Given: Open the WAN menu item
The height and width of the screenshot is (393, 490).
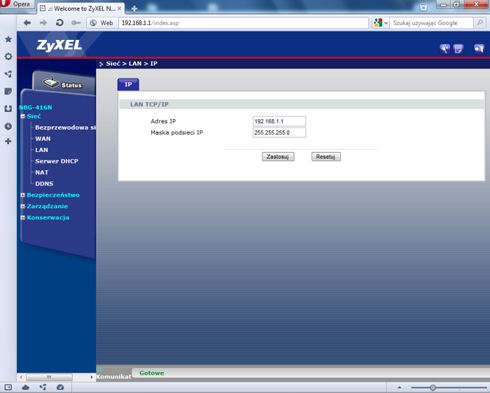Looking at the screenshot, I should pos(43,139).
